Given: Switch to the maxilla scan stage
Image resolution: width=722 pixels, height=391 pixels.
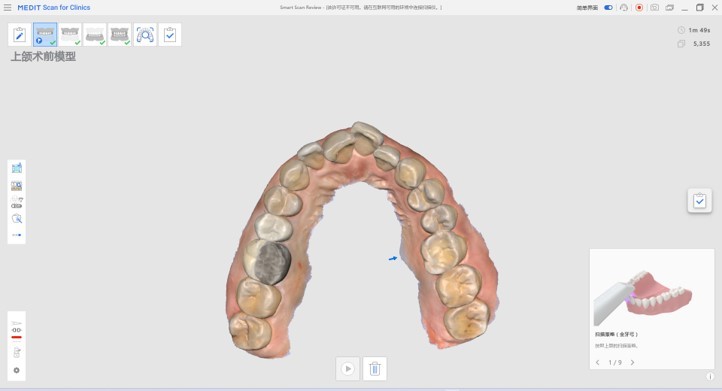Looking at the screenshot, I should (70, 35).
